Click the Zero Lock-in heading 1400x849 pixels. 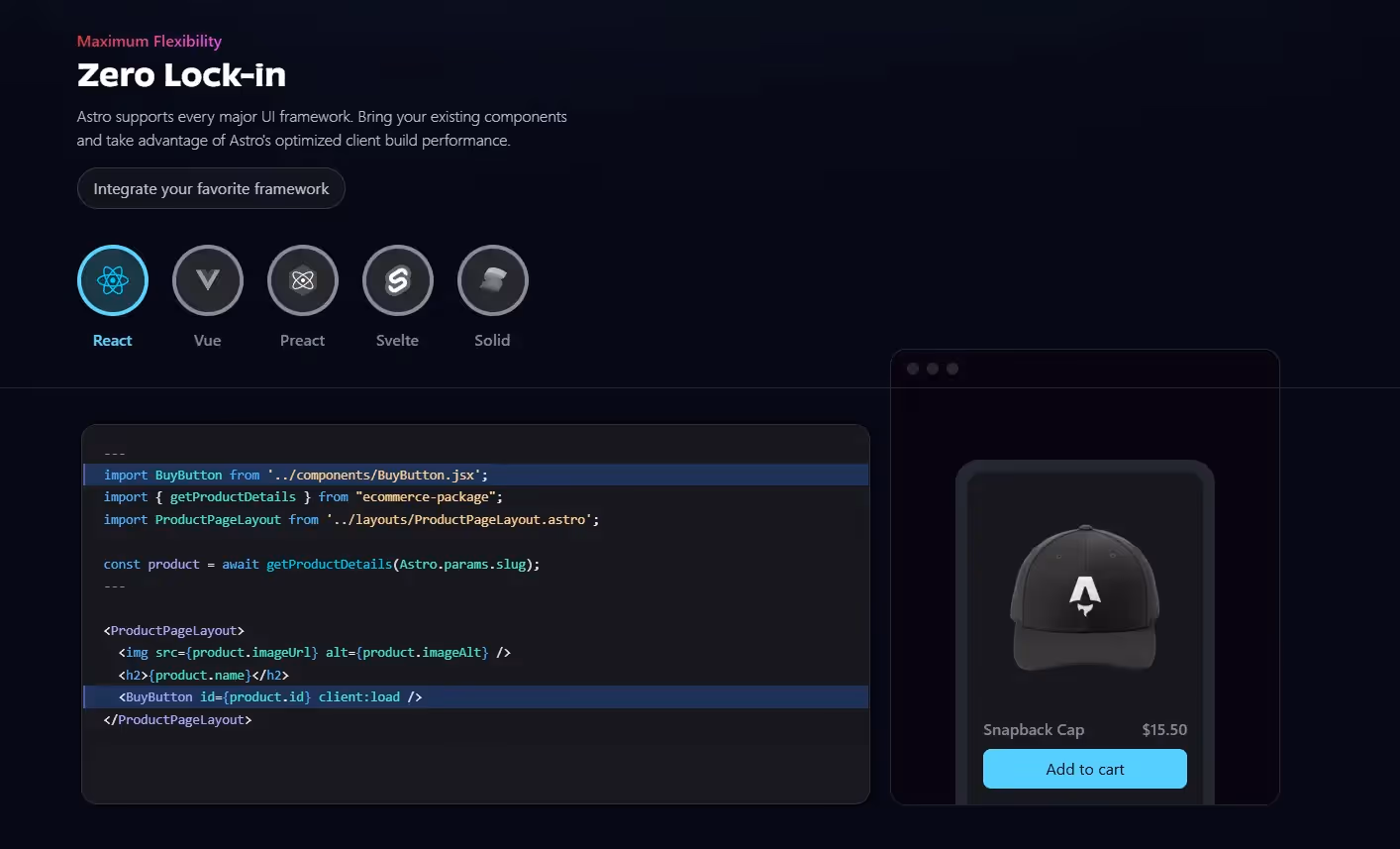181,74
